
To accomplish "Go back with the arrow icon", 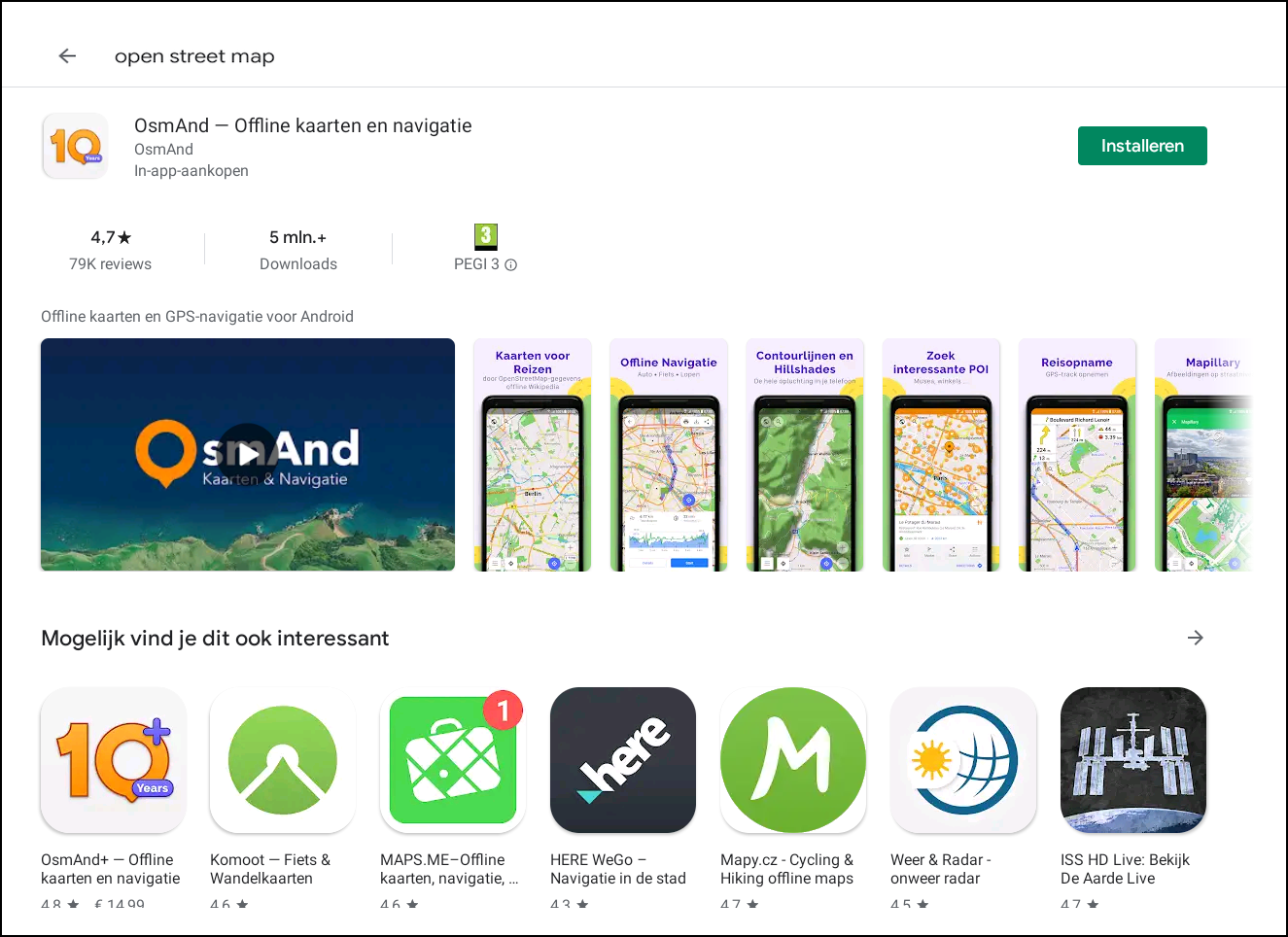I will (x=67, y=56).
